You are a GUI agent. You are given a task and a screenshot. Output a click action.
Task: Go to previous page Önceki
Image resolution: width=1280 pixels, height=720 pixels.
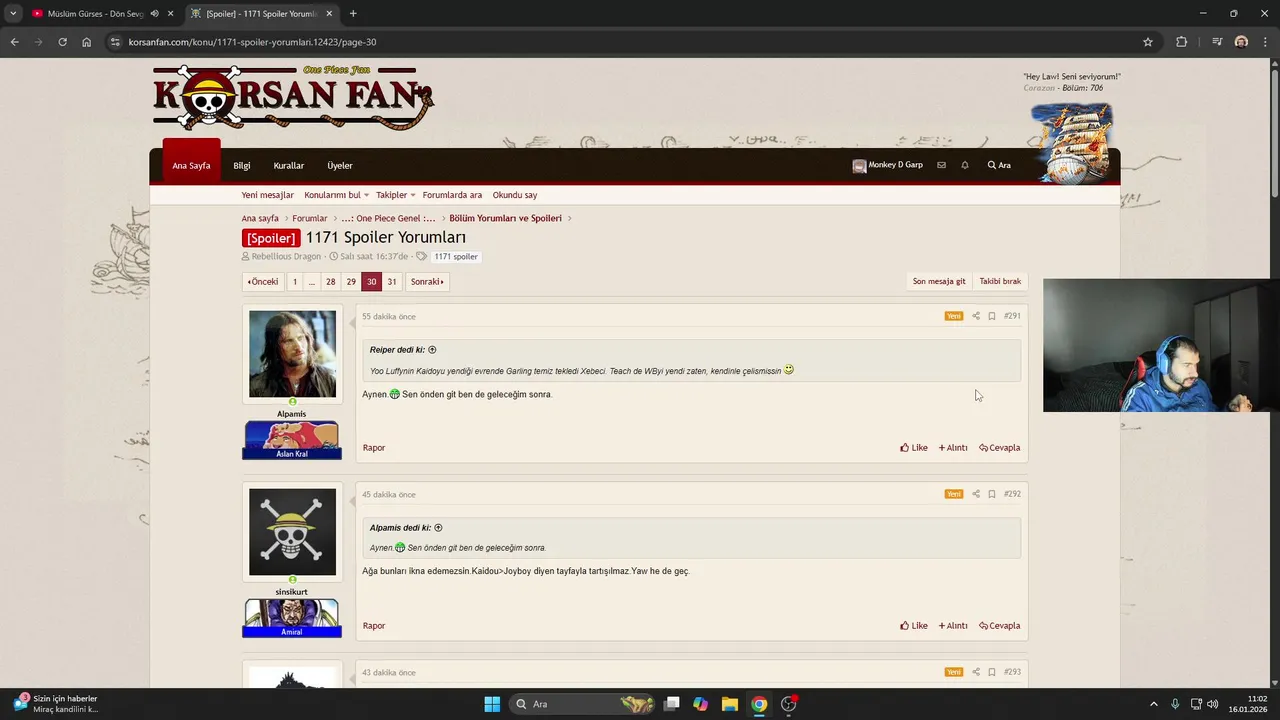[263, 282]
